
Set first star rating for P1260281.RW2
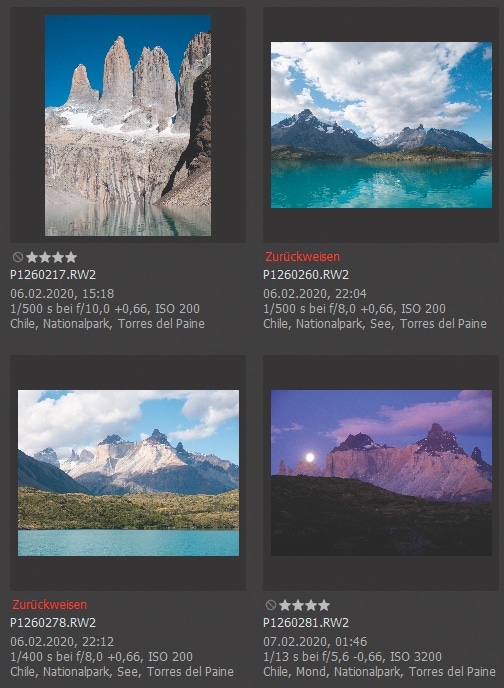tap(285, 606)
